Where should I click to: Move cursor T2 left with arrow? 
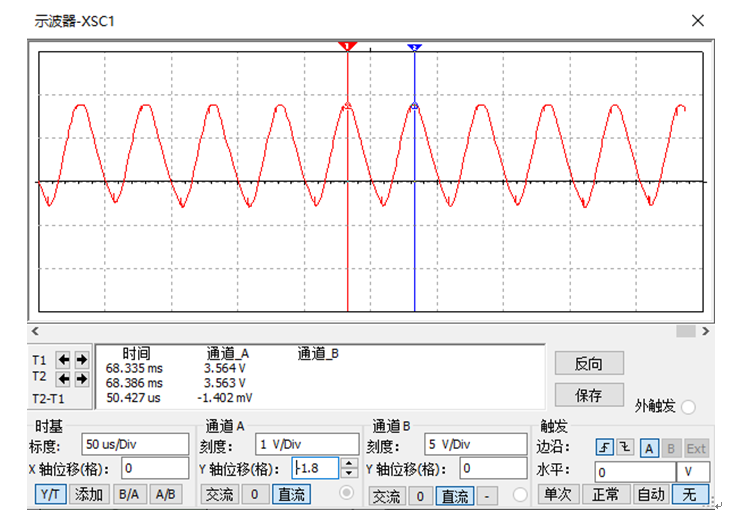(x=64, y=378)
